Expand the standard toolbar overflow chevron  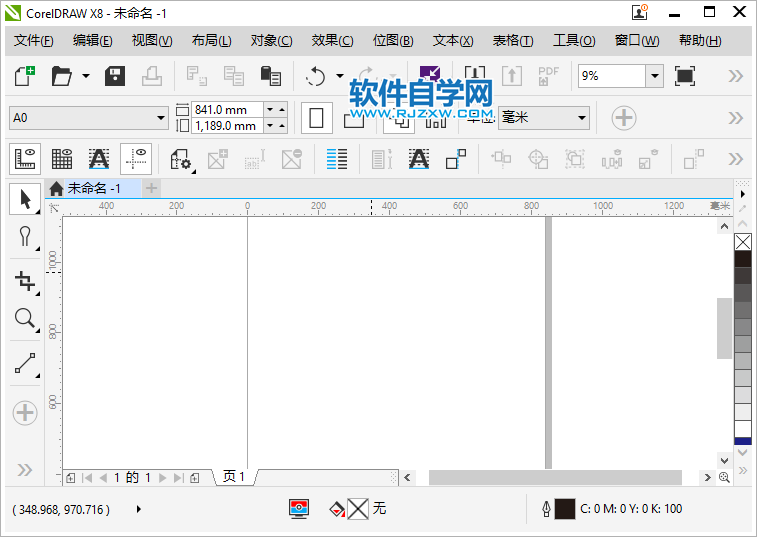[x=736, y=76]
